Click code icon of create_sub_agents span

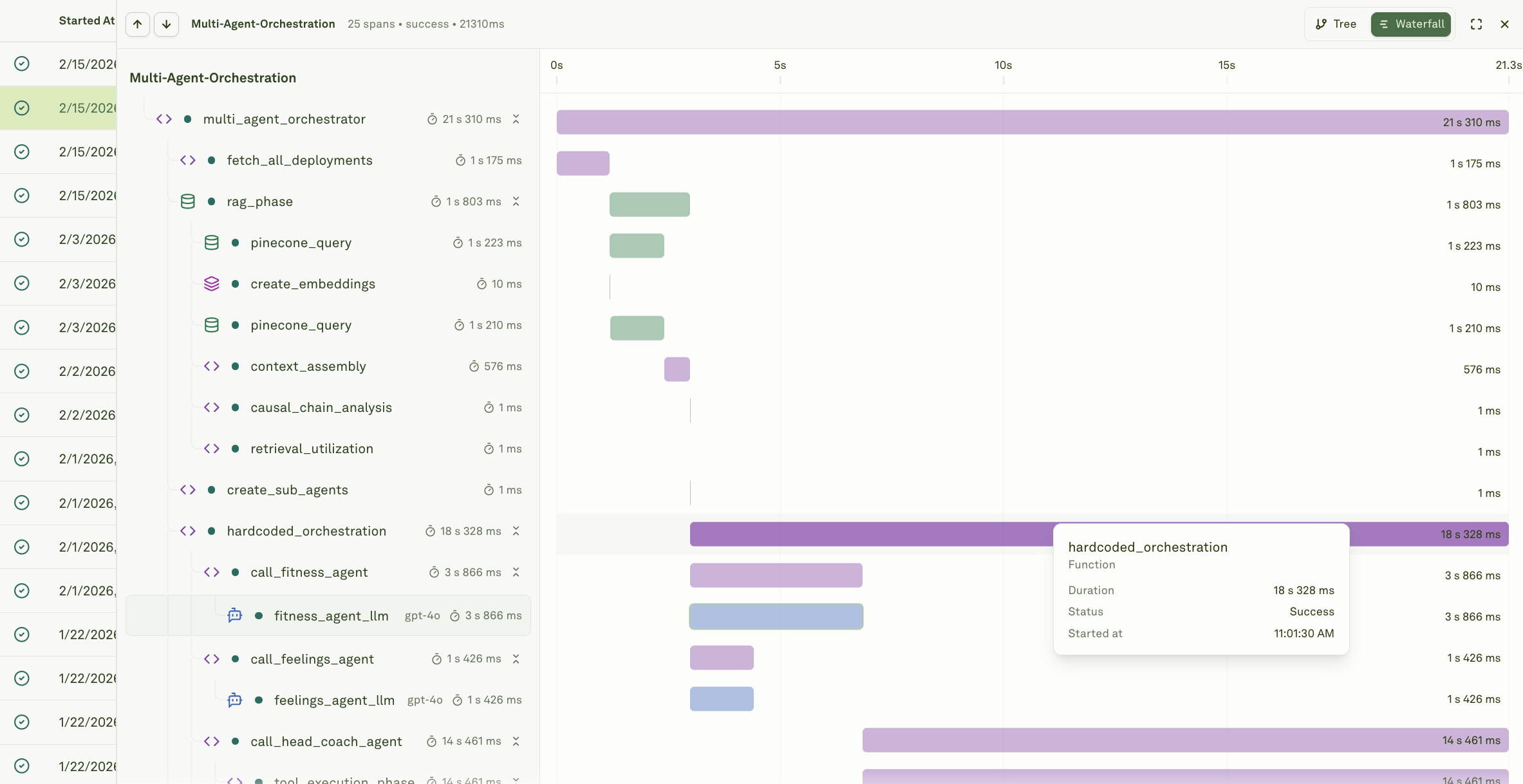pyautogui.click(x=188, y=490)
